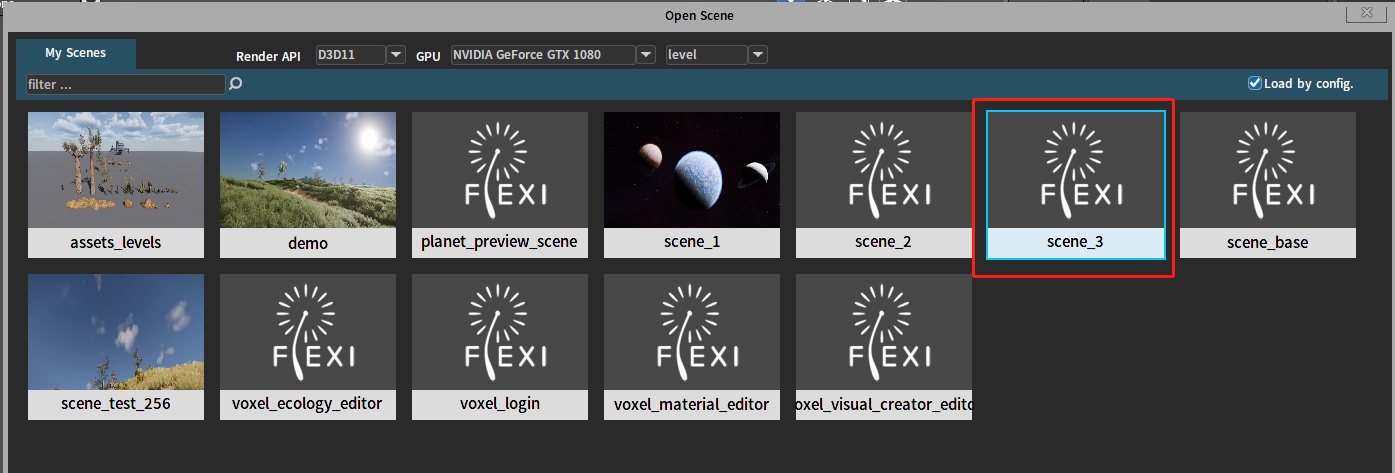
Task: Toggle the Load by config checkbox
Action: [1255, 84]
